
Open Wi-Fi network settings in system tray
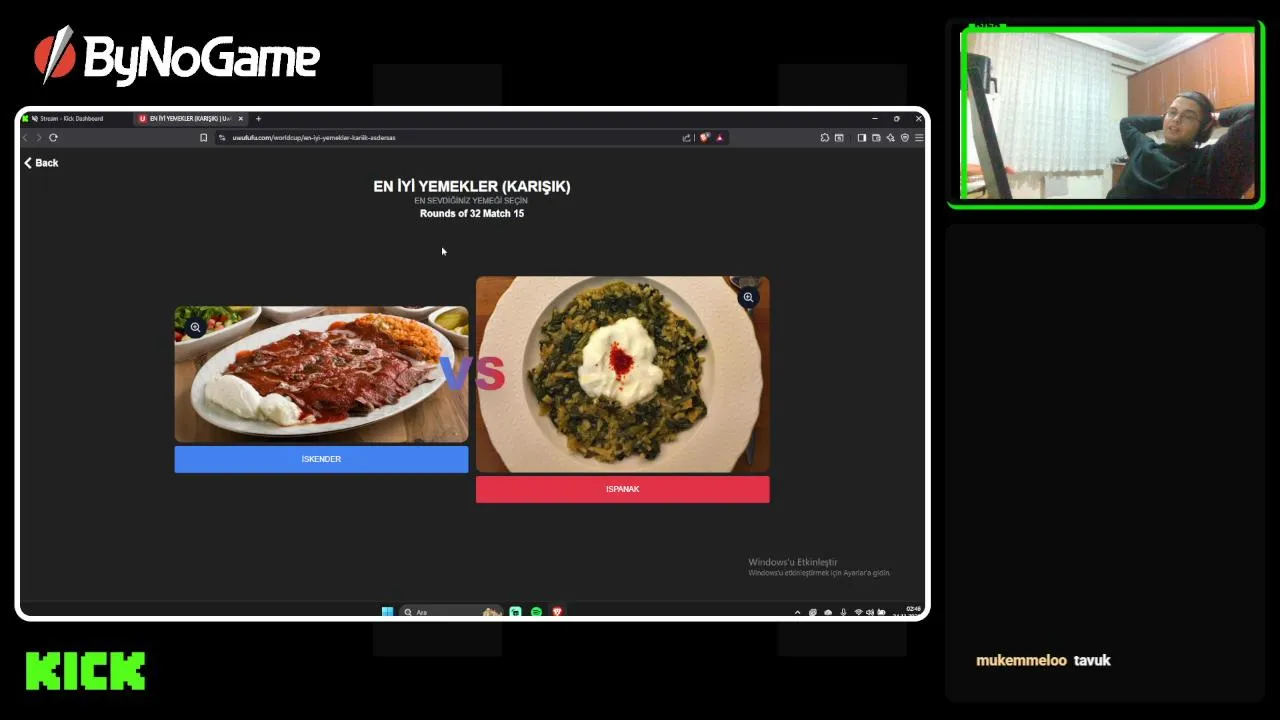tap(858, 612)
